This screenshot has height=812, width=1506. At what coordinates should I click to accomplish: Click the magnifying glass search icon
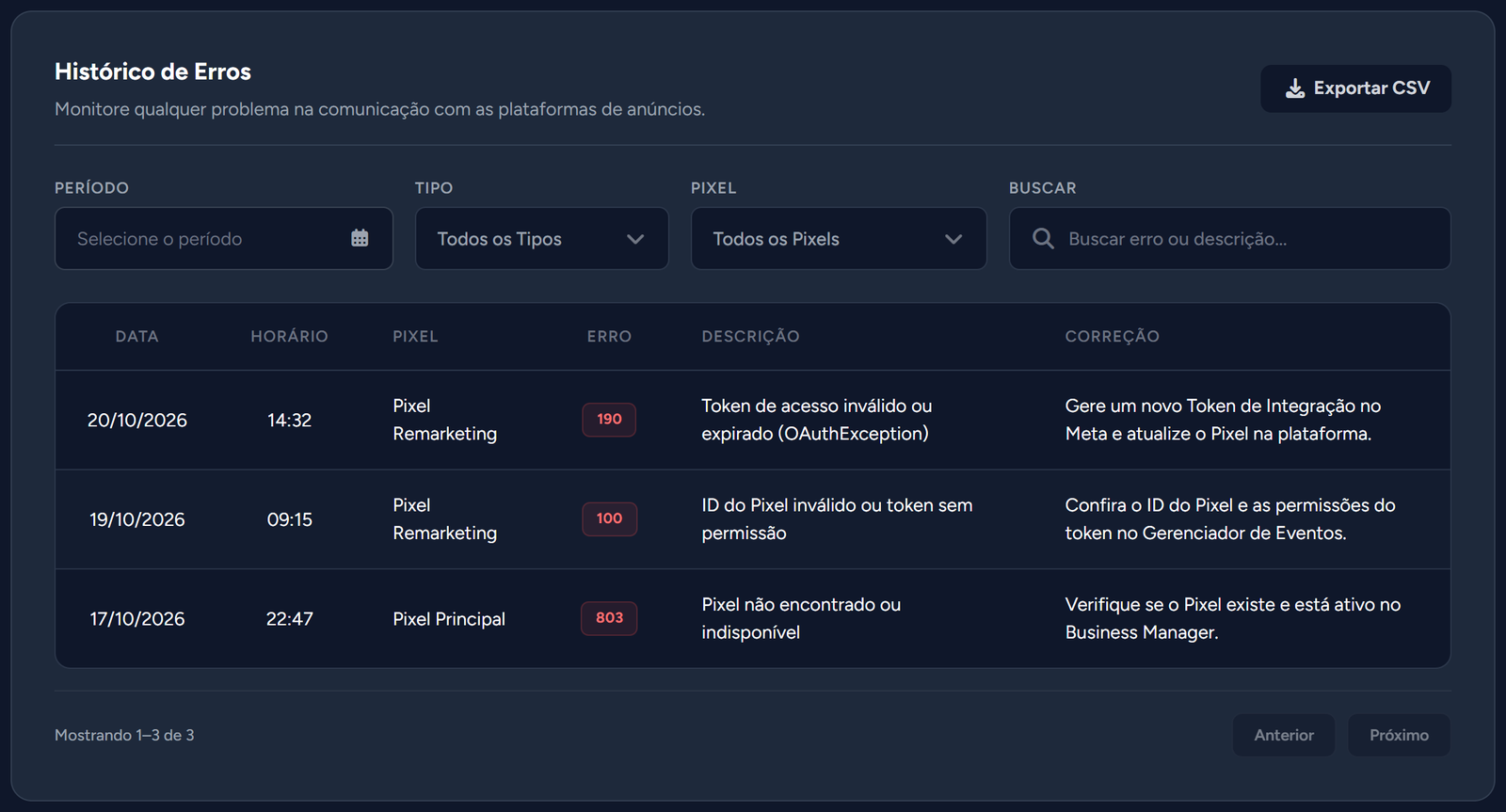(1043, 238)
